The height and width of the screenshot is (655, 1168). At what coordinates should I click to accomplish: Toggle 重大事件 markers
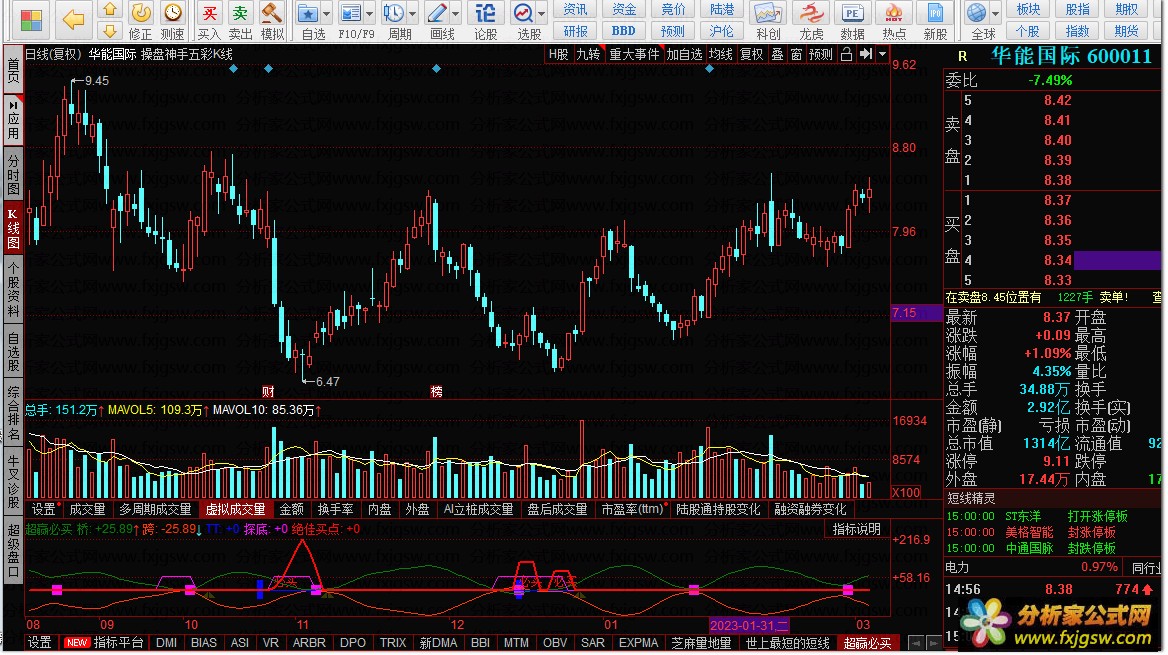point(634,54)
